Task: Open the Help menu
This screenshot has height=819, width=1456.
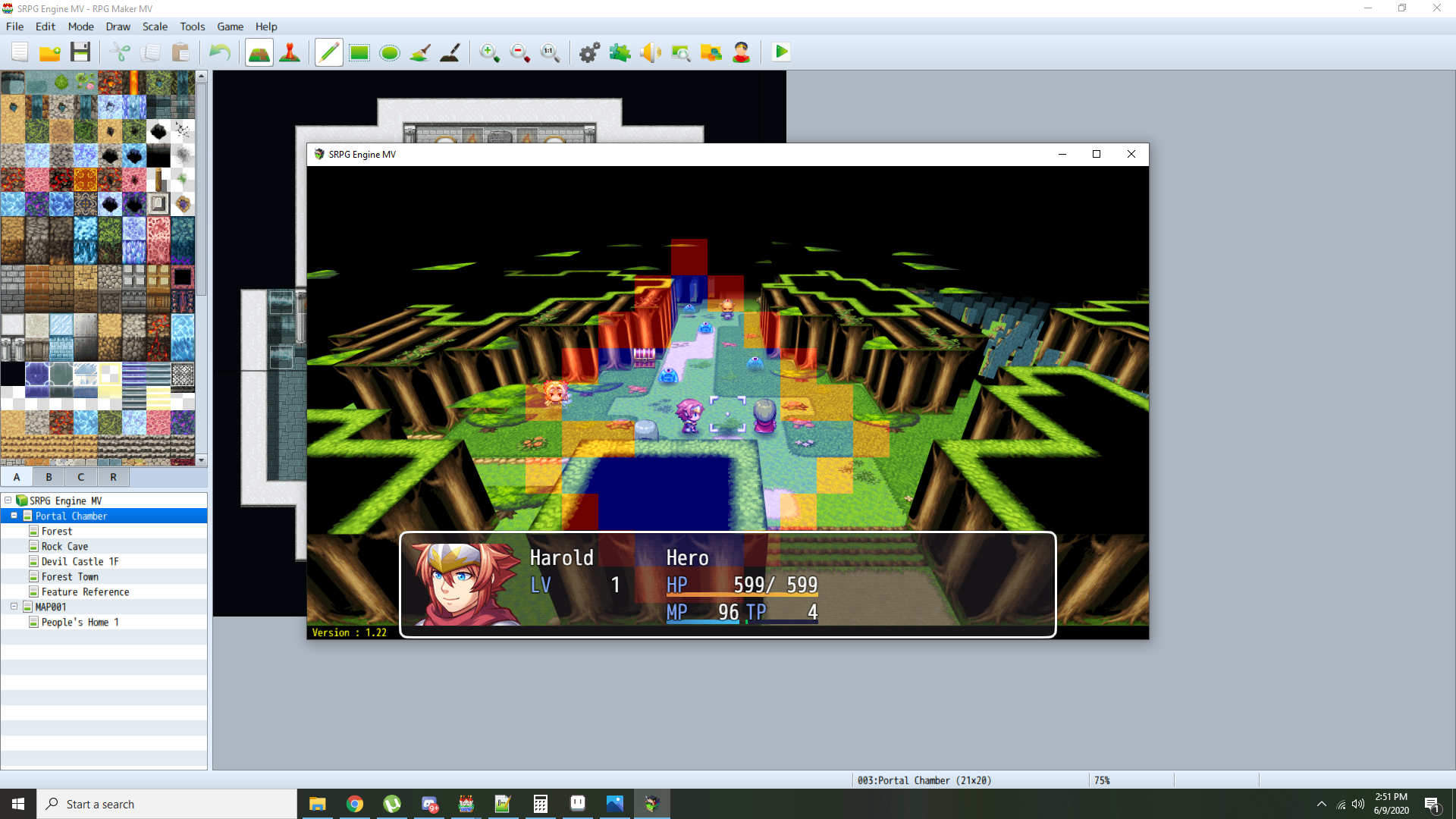Action: (x=266, y=27)
